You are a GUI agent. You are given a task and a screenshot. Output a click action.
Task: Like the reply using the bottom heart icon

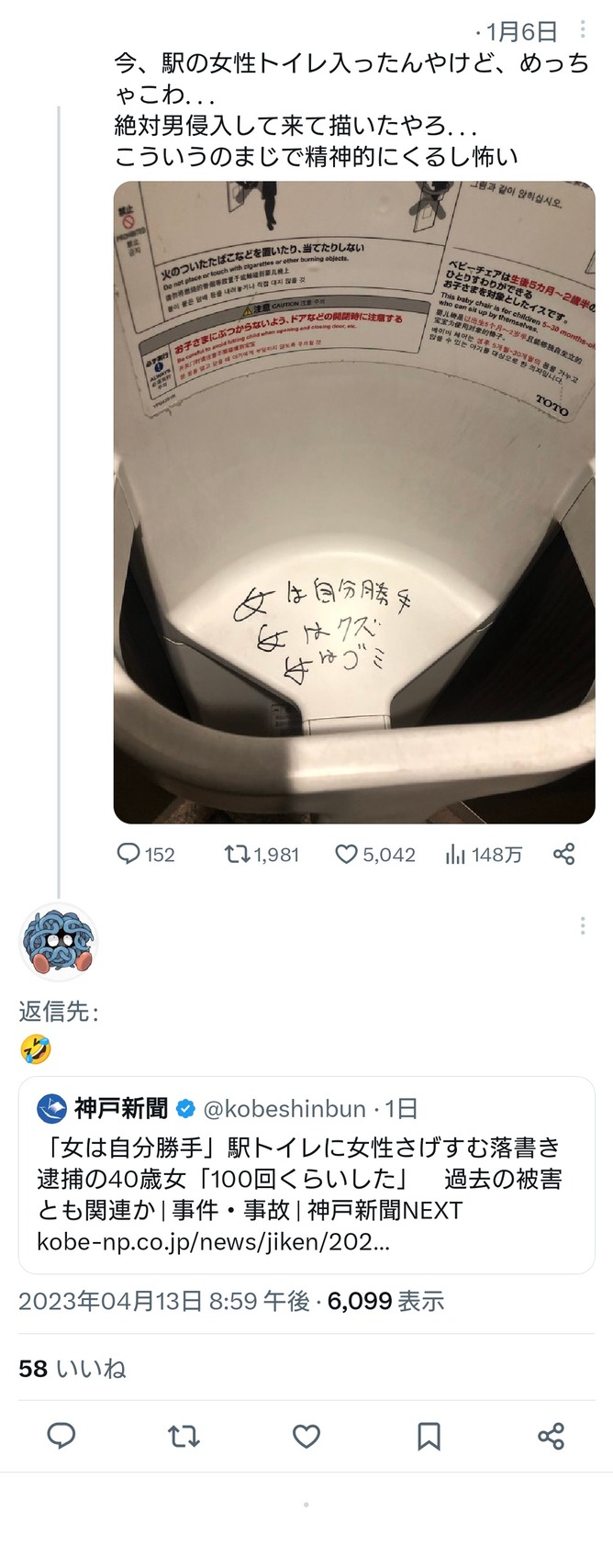click(x=306, y=1436)
